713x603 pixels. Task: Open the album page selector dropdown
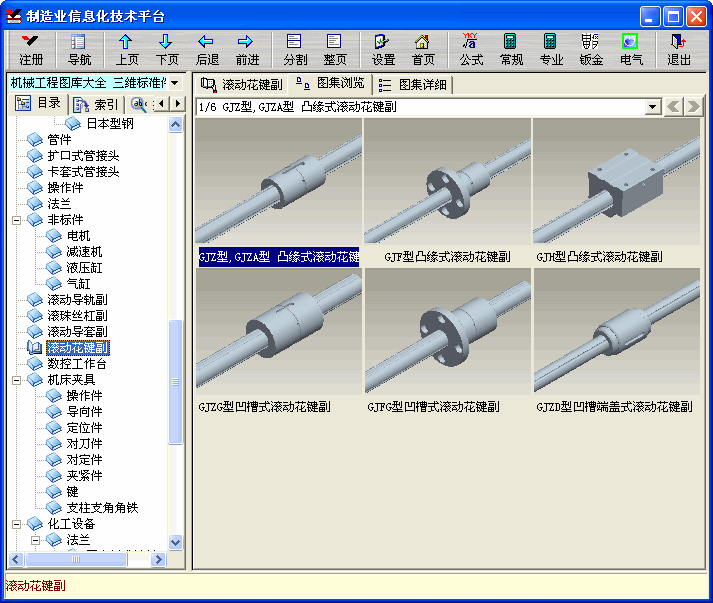(652, 106)
